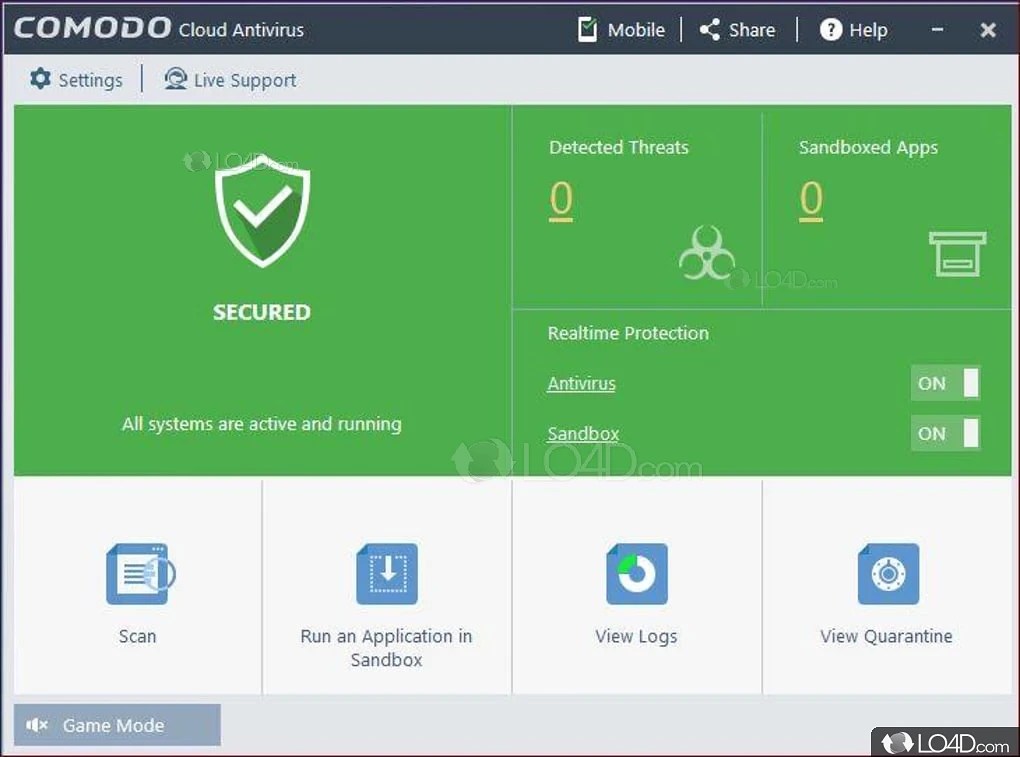
Task: Open the Sandbox link
Action: tap(583, 434)
